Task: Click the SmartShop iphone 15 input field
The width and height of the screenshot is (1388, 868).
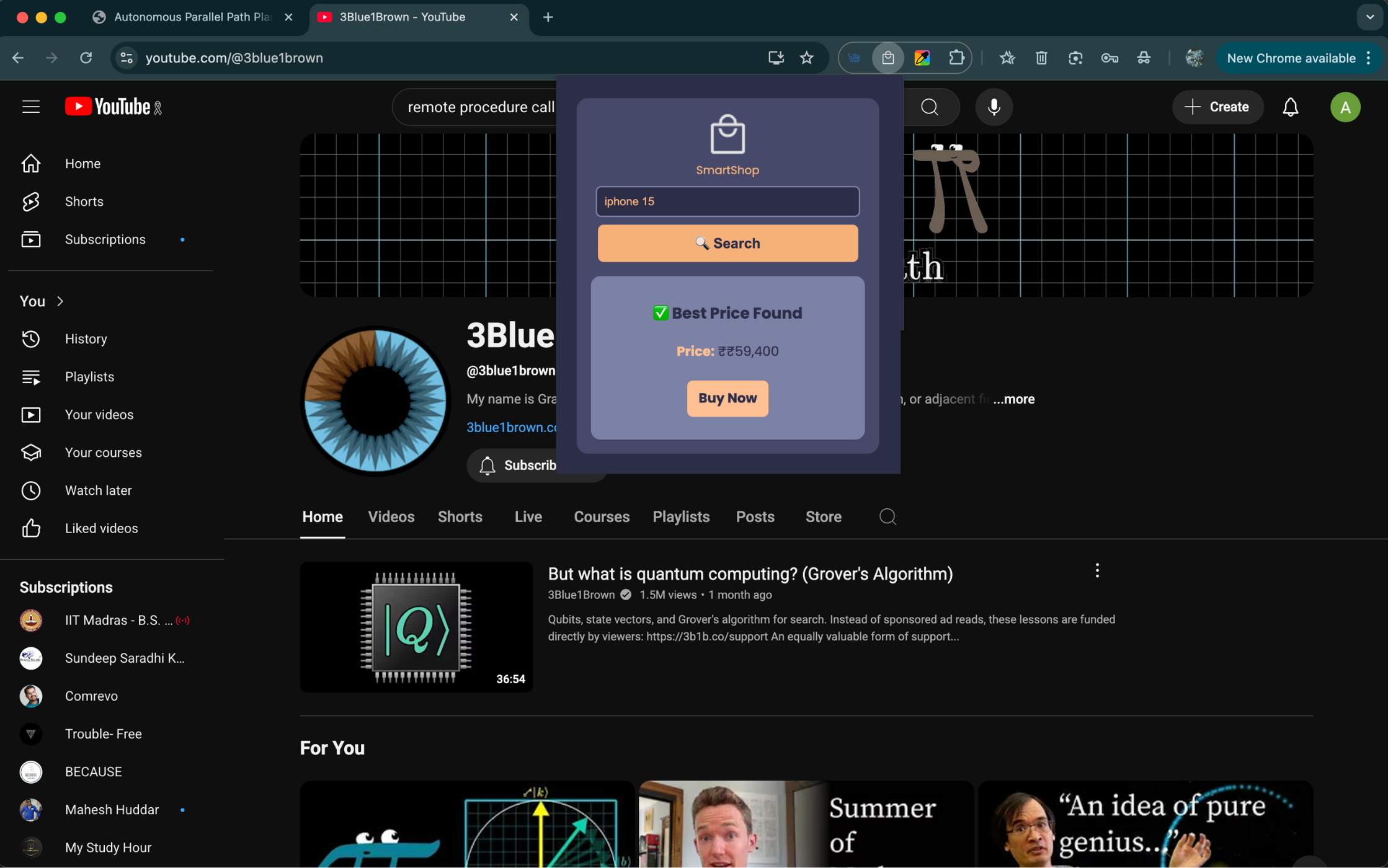Action: pyautogui.click(x=727, y=201)
